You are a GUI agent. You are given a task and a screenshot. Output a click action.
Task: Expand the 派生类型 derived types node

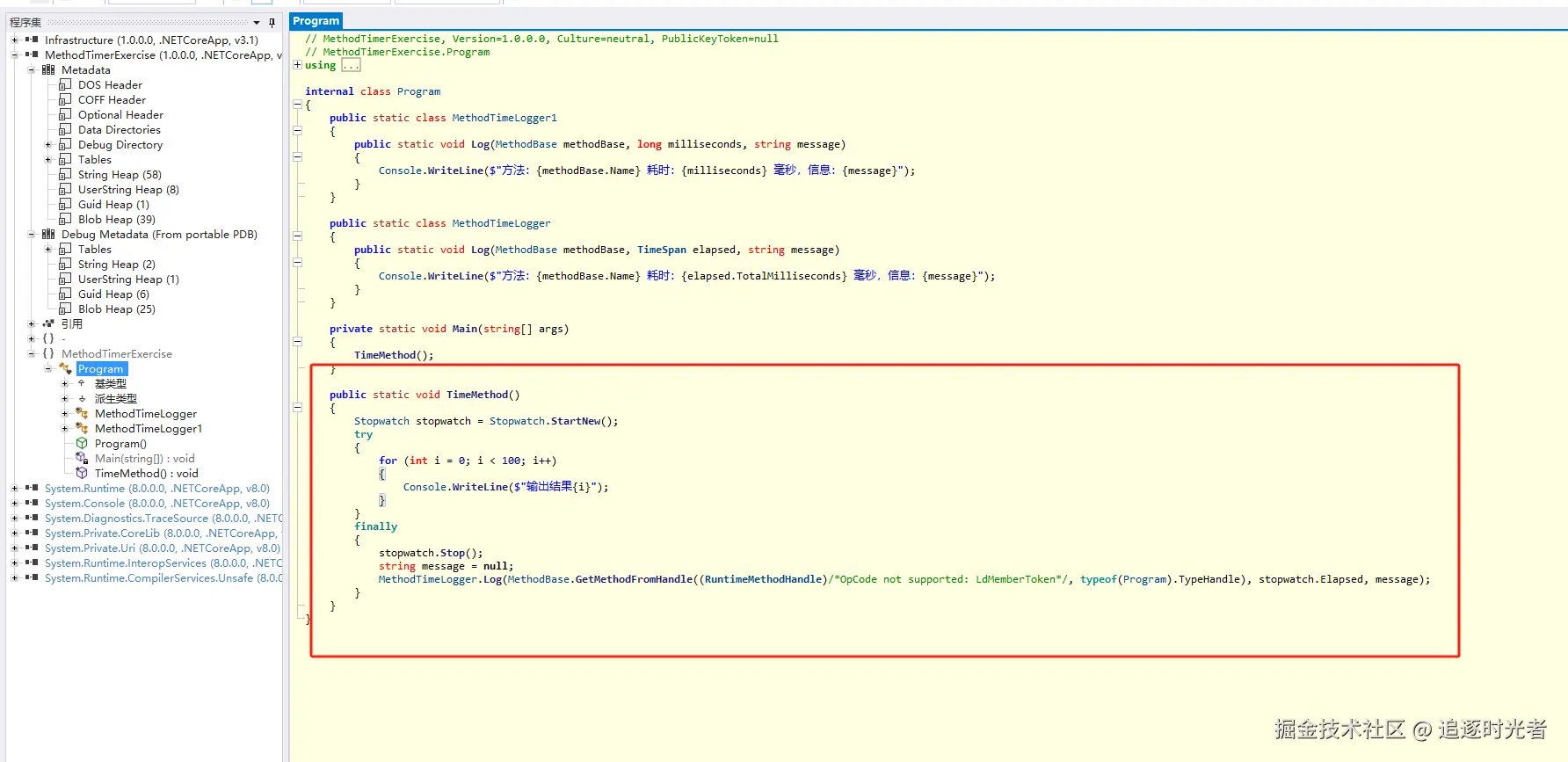pos(64,398)
